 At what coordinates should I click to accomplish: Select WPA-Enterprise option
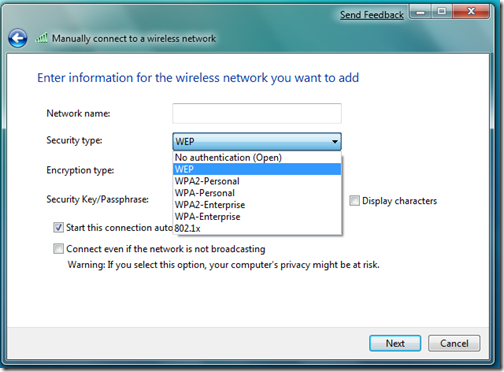pyautogui.click(x=257, y=217)
